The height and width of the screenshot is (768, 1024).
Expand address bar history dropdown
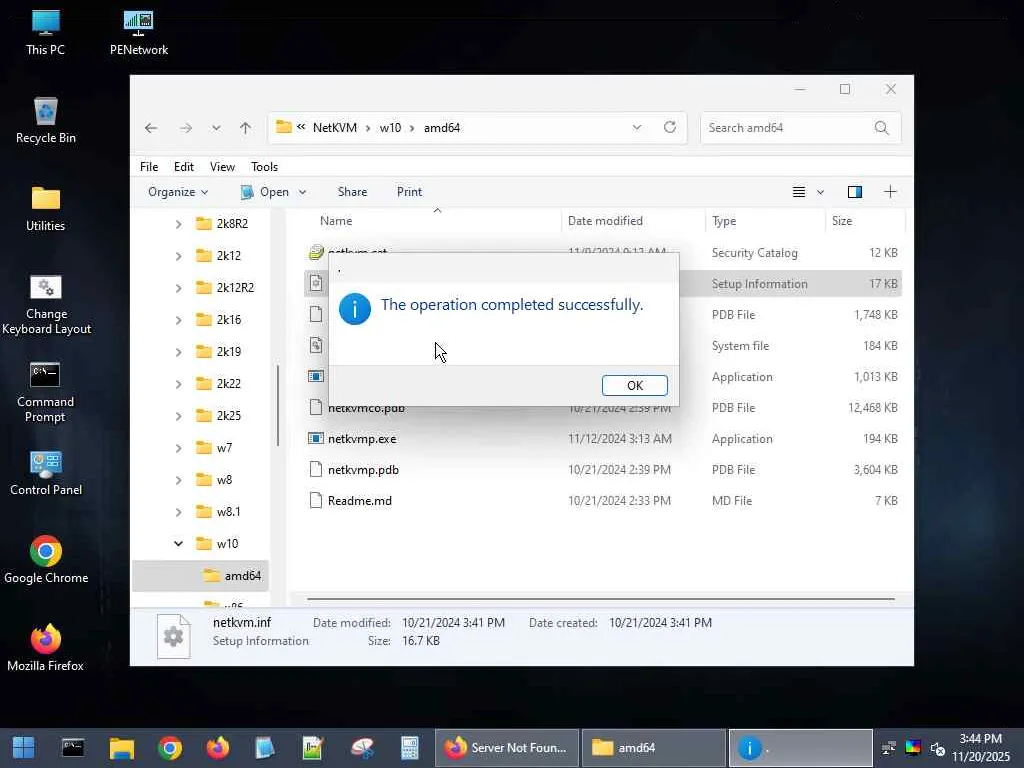click(637, 127)
